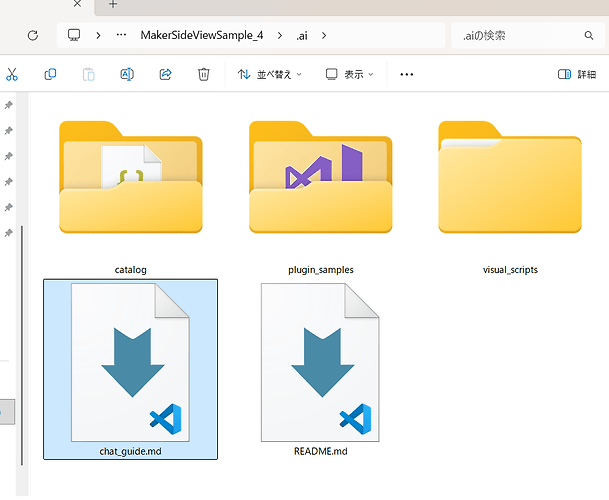Expand chevron after MakerSideViewSample_4

pyautogui.click(x=280, y=35)
